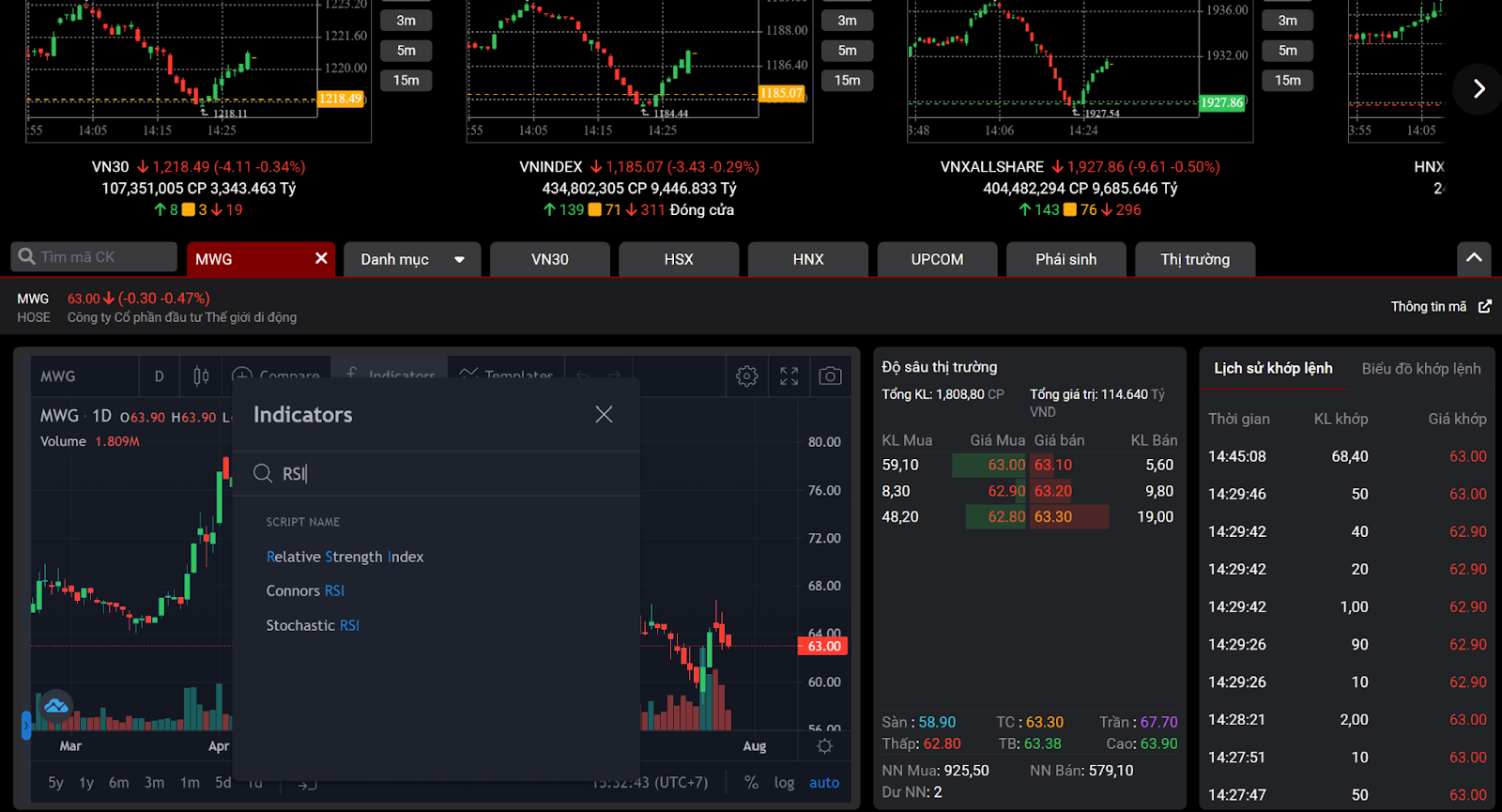The image size is (1502, 812).
Task: Open the Danh mục dropdown
Action: point(412,259)
